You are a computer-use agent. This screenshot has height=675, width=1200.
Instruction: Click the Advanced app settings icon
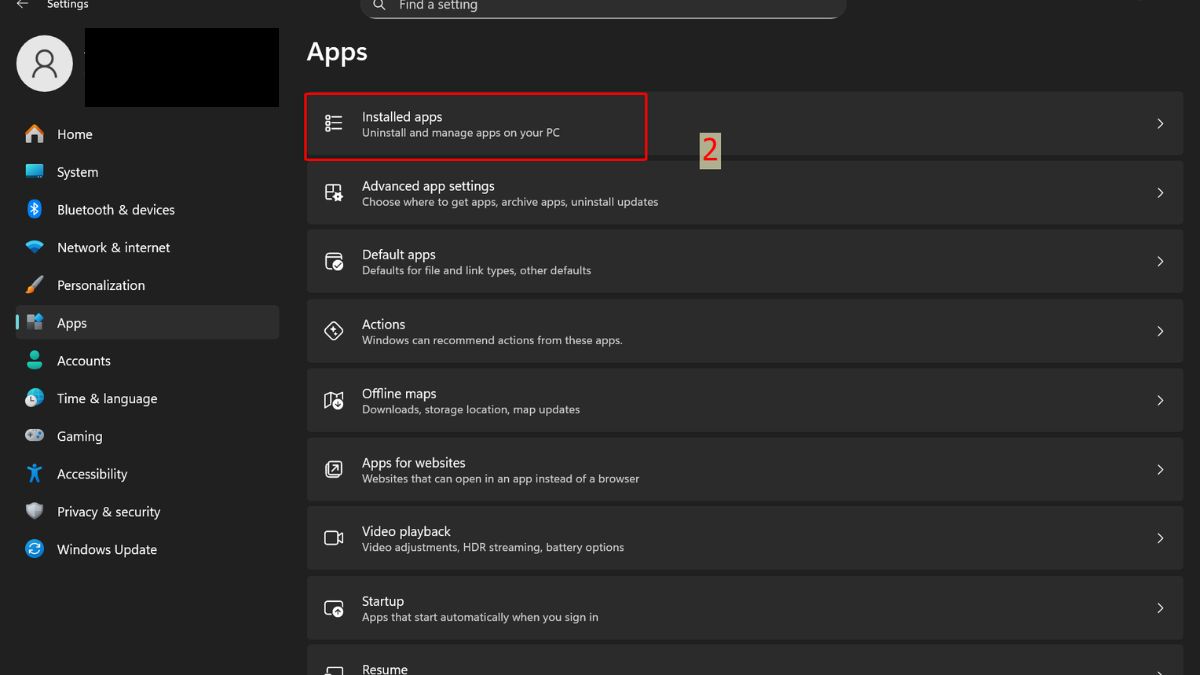point(334,193)
